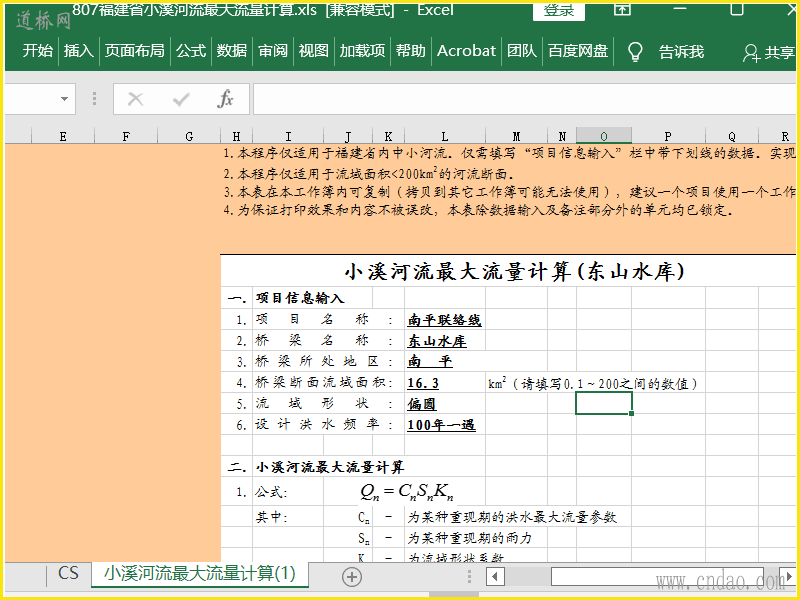The width and height of the screenshot is (800, 600).
Task: Open the 帮助 ribbon tab
Action: click(x=410, y=51)
